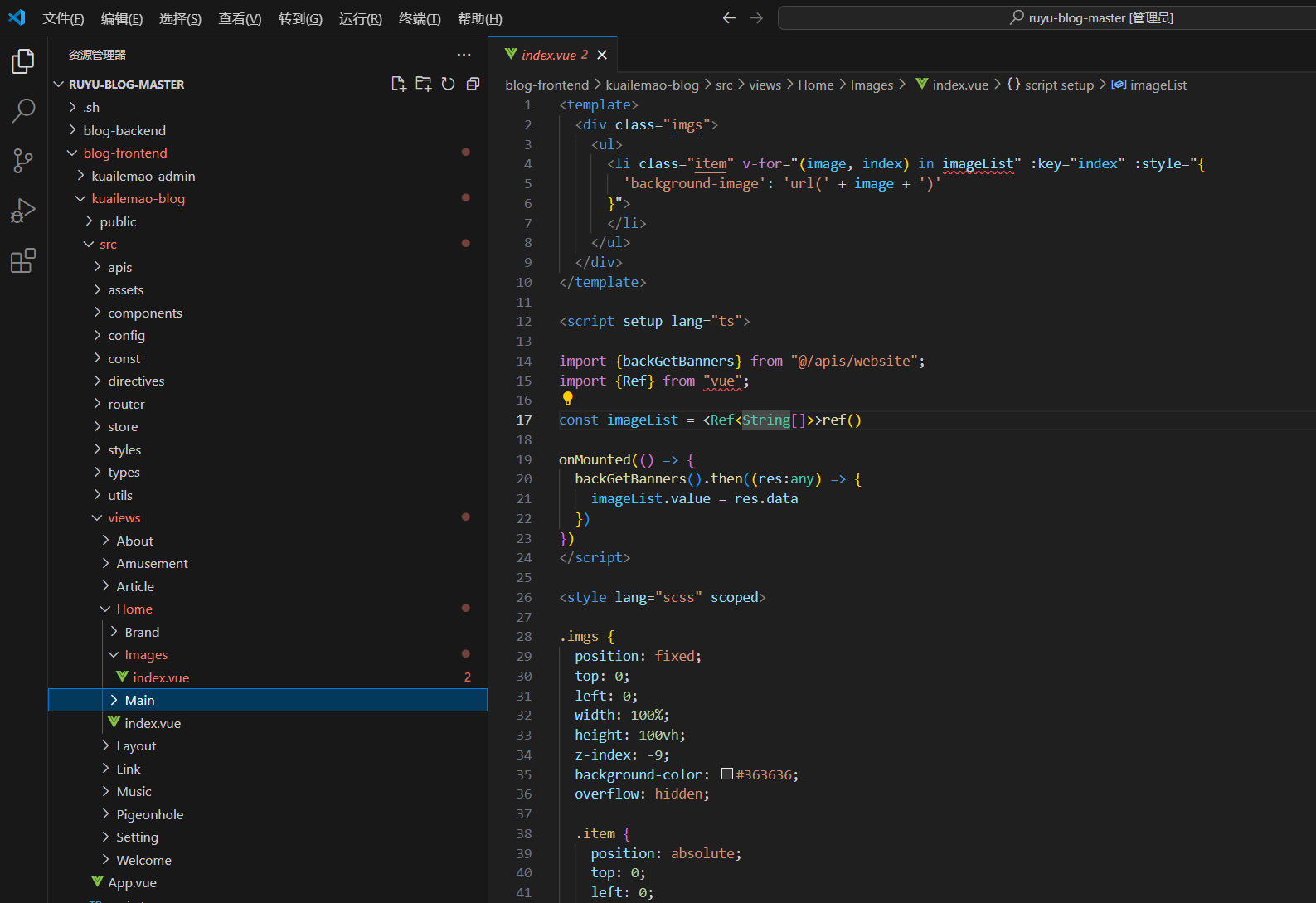1316x903 pixels.
Task: Refresh the explorer tree
Action: pyautogui.click(x=449, y=84)
